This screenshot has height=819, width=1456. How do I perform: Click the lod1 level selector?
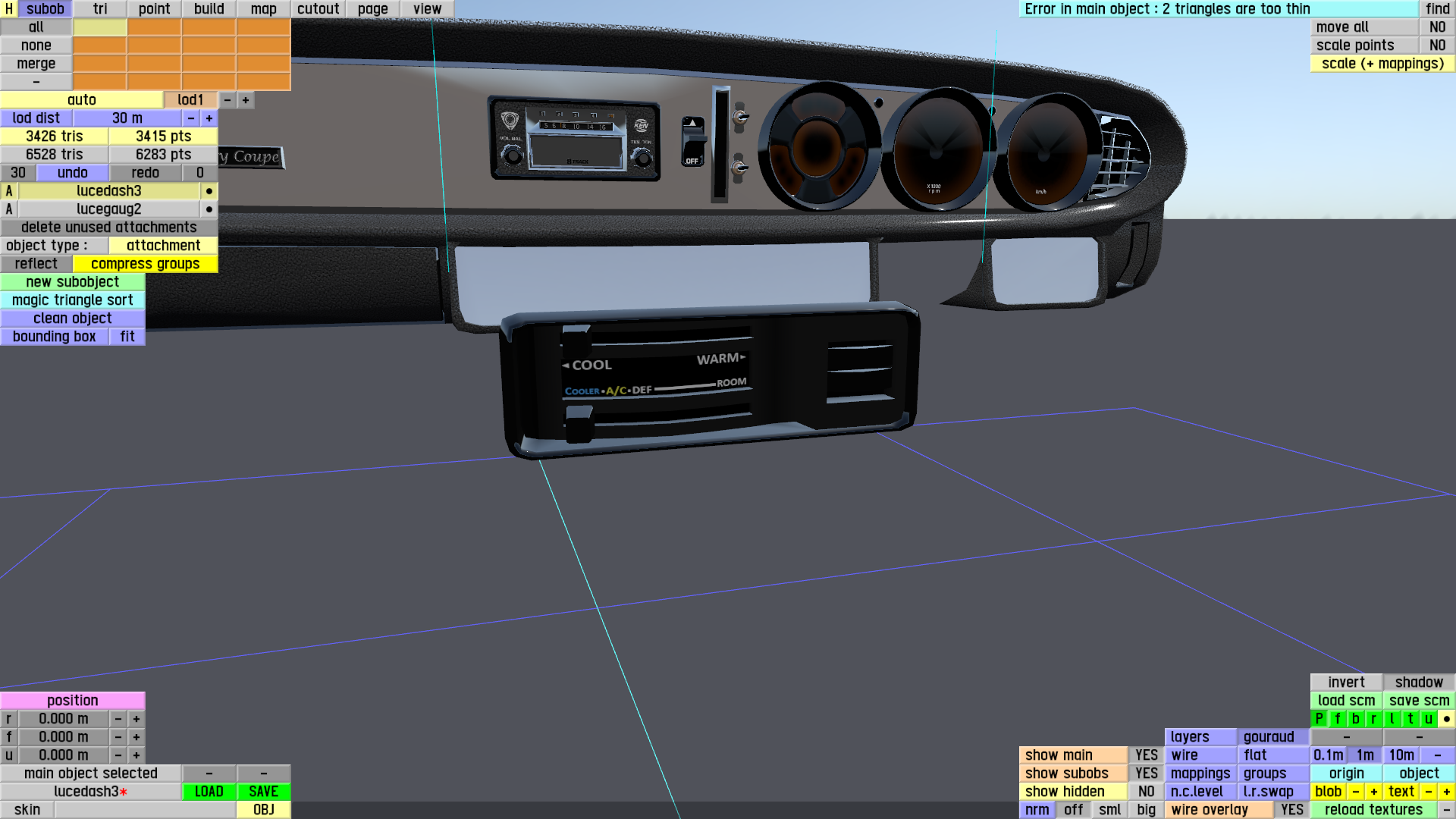coord(190,100)
